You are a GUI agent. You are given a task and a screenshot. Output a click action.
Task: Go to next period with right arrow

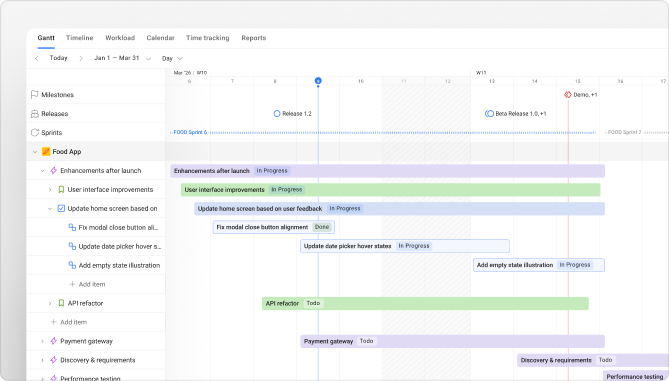(81, 58)
